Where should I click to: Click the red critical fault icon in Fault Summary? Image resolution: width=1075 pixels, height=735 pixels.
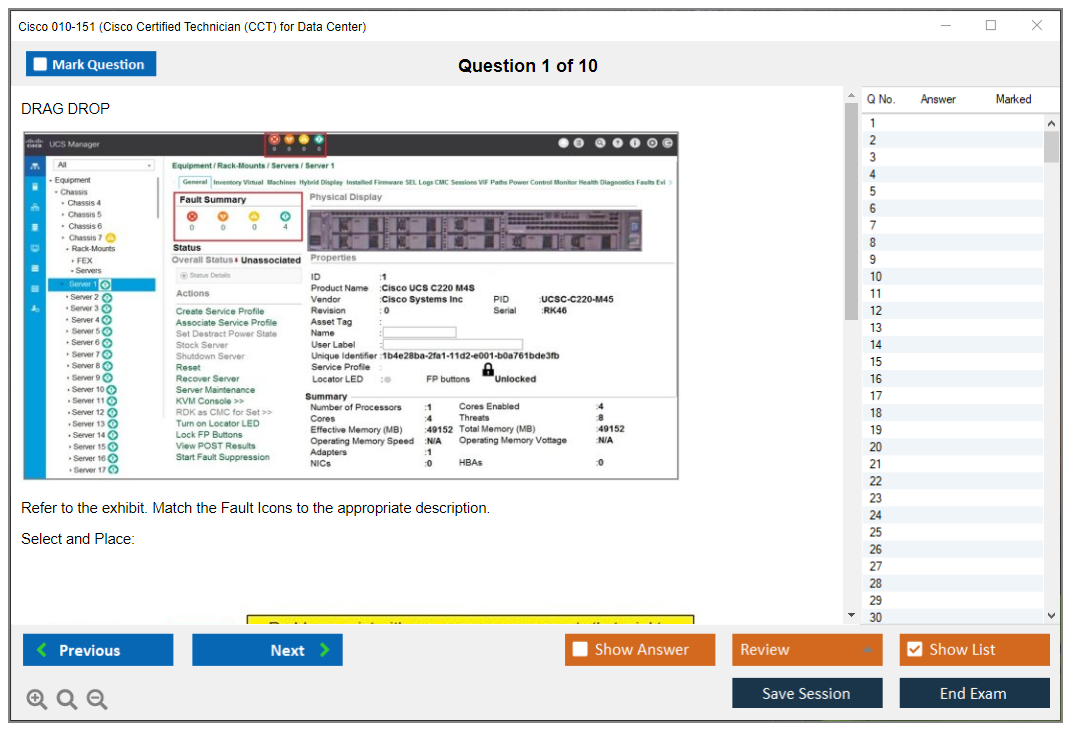click(x=192, y=216)
